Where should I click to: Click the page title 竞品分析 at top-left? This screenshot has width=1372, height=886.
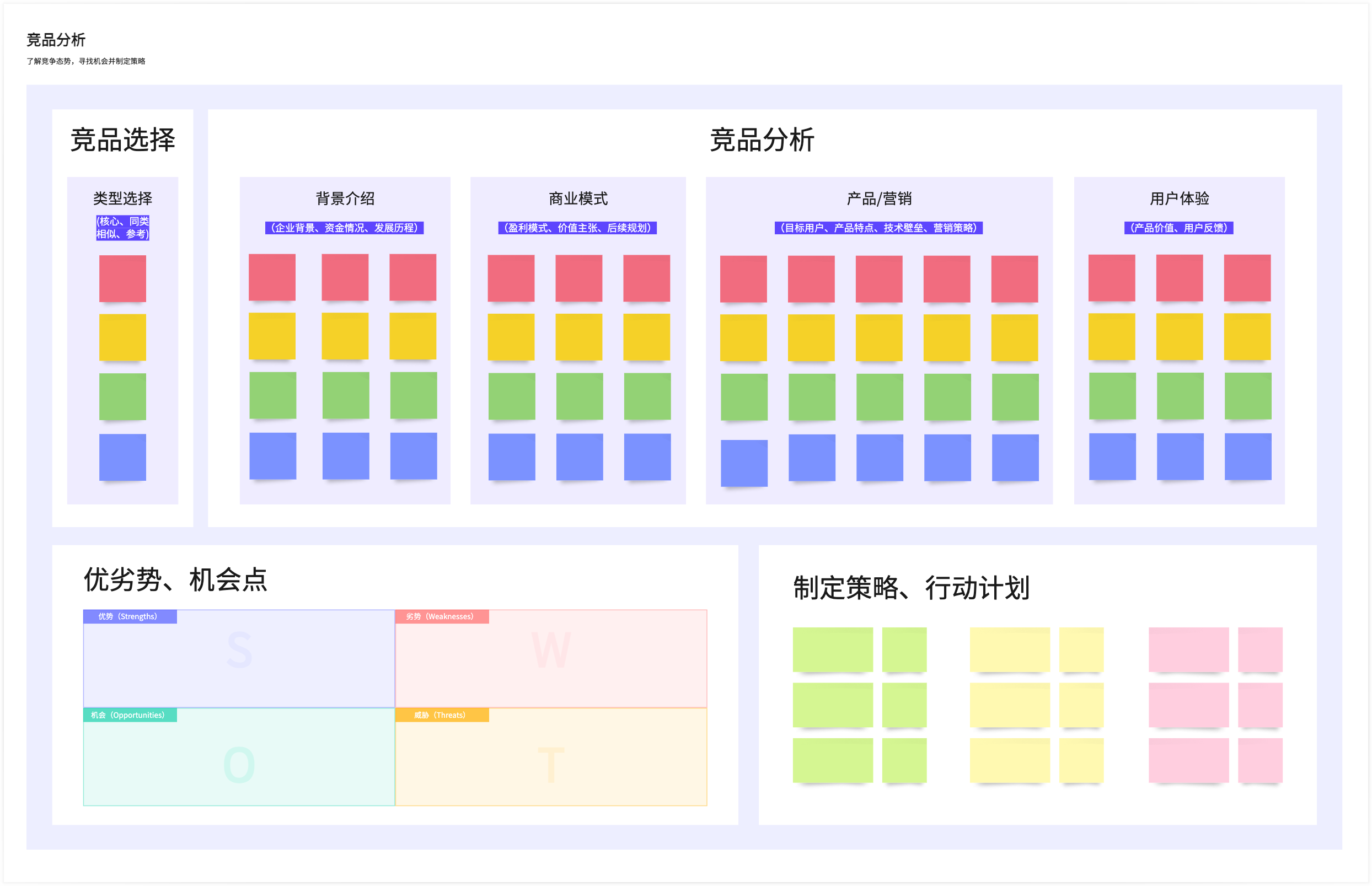point(56,40)
